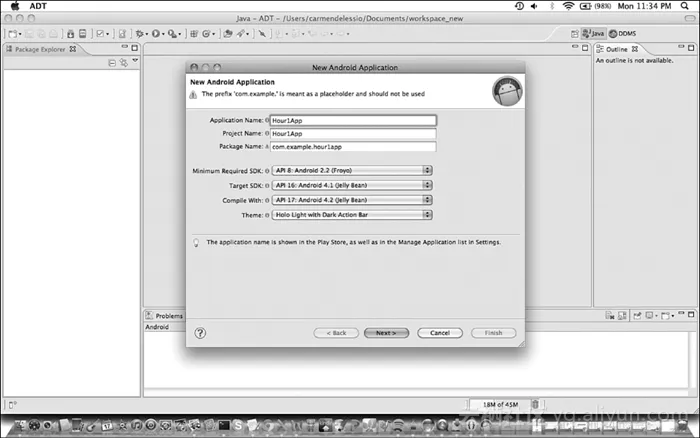
Task: Click the Bluetooth icon in menu bar
Action: click(x=552, y=6)
